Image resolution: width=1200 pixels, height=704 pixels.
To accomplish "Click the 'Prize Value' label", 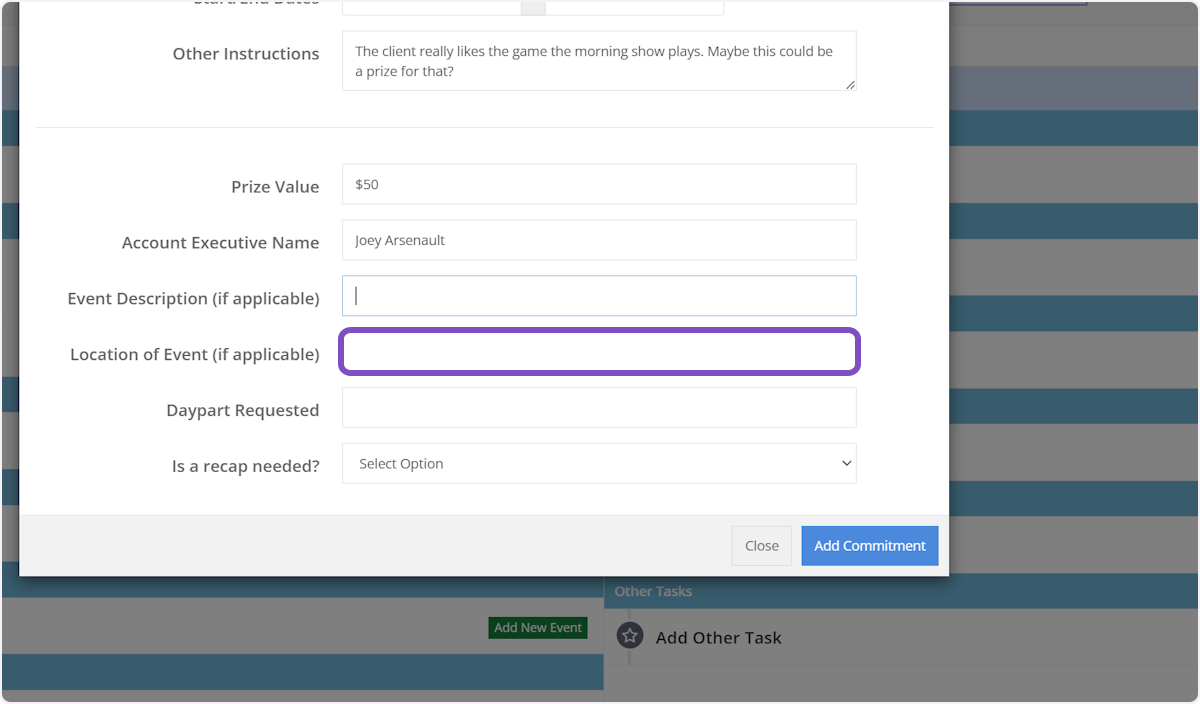I will (x=275, y=187).
